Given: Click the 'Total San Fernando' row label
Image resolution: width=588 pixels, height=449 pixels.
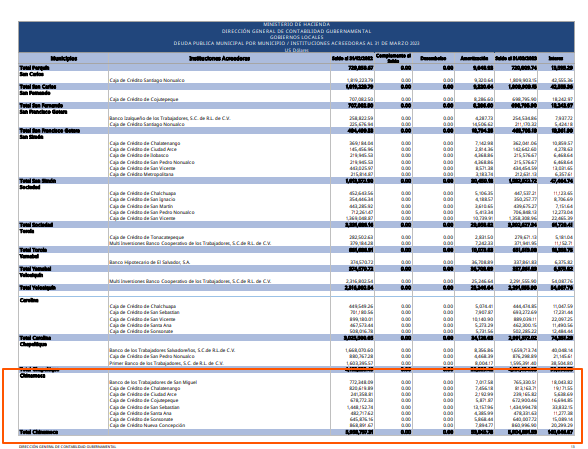Looking at the screenshot, I should coord(41,106).
